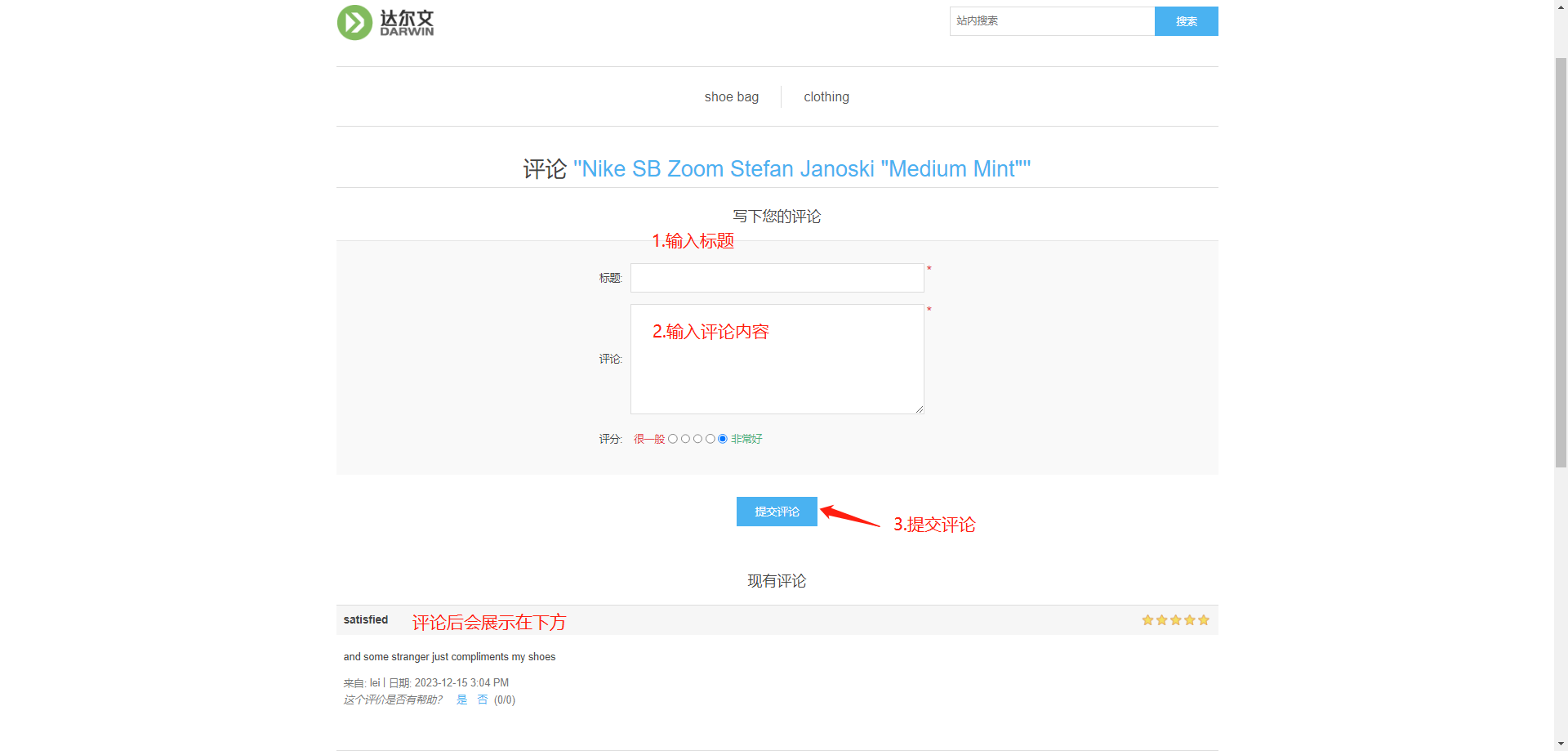Select the first rating radio button
Screen dimensions: 1568x751
tap(673, 439)
